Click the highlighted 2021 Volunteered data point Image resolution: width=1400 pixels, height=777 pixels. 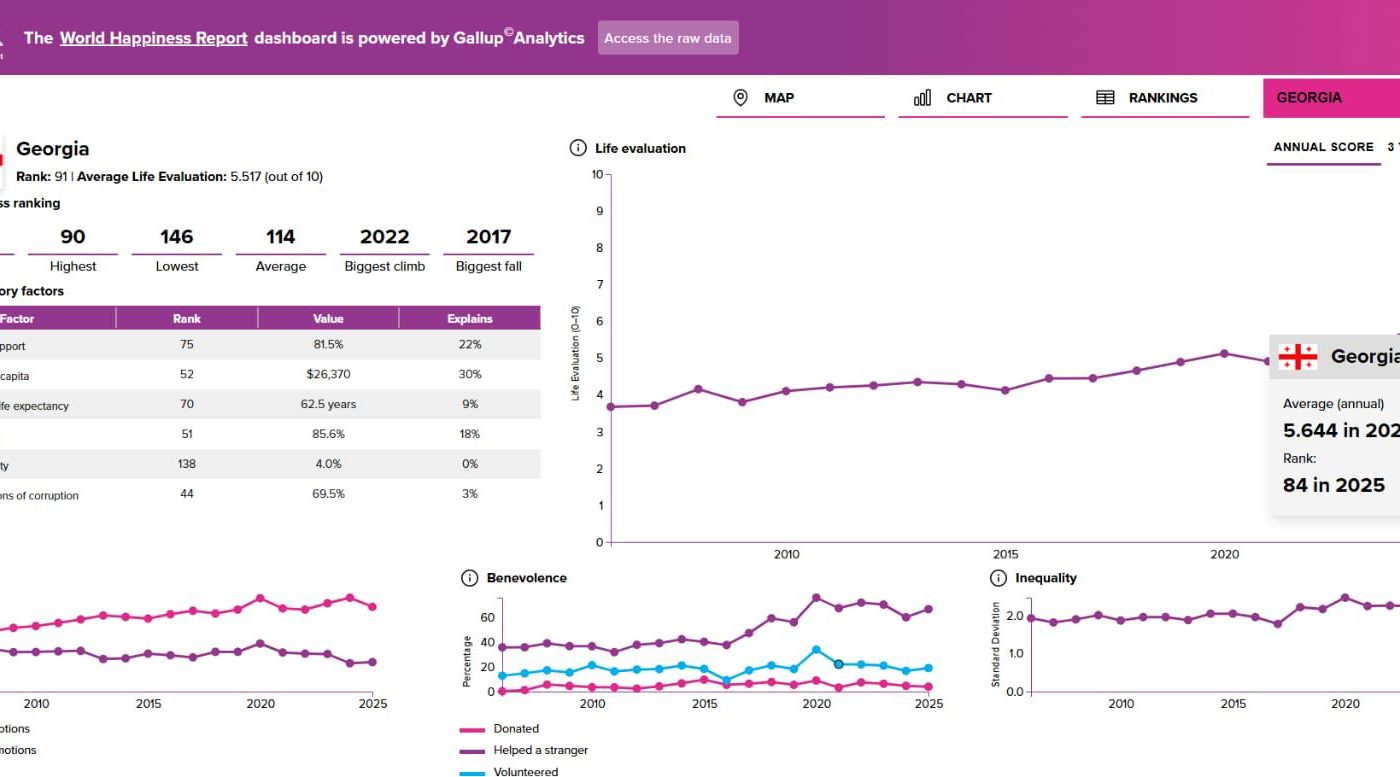tap(839, 663)
